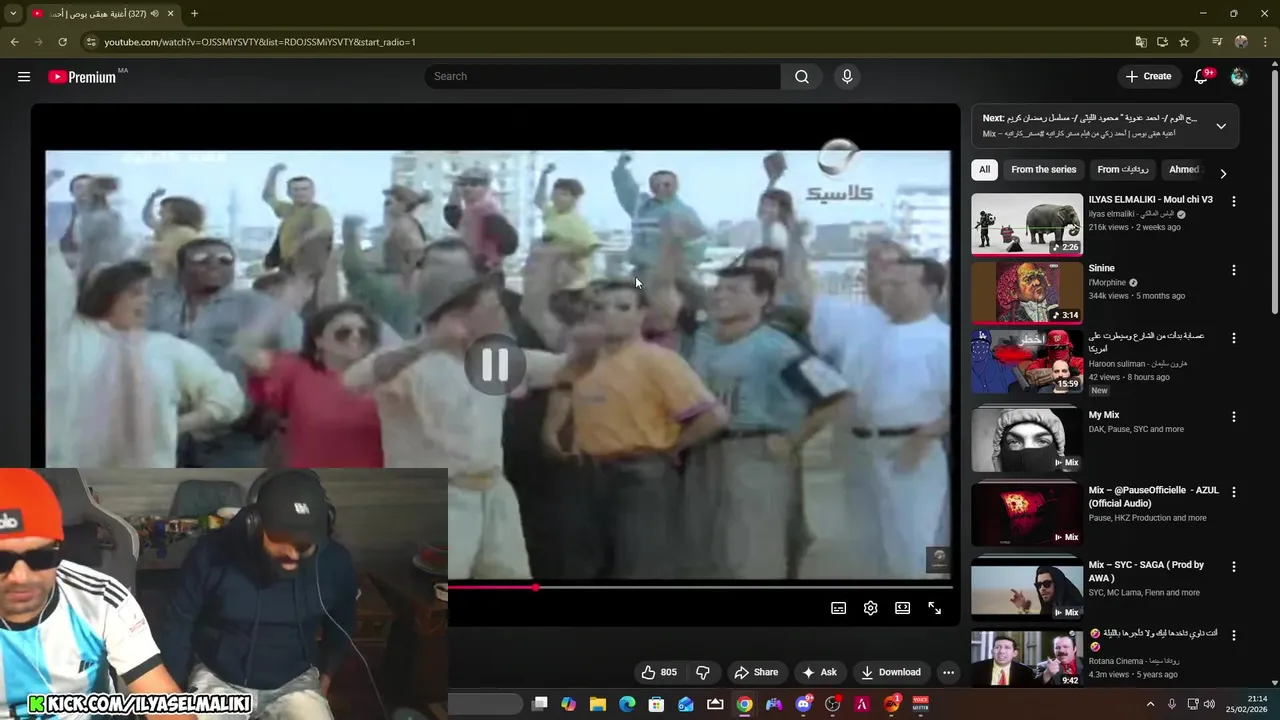Open My Mix masked face thumbnail
Screen dimensions: 1280x720
pos(1027,438)
